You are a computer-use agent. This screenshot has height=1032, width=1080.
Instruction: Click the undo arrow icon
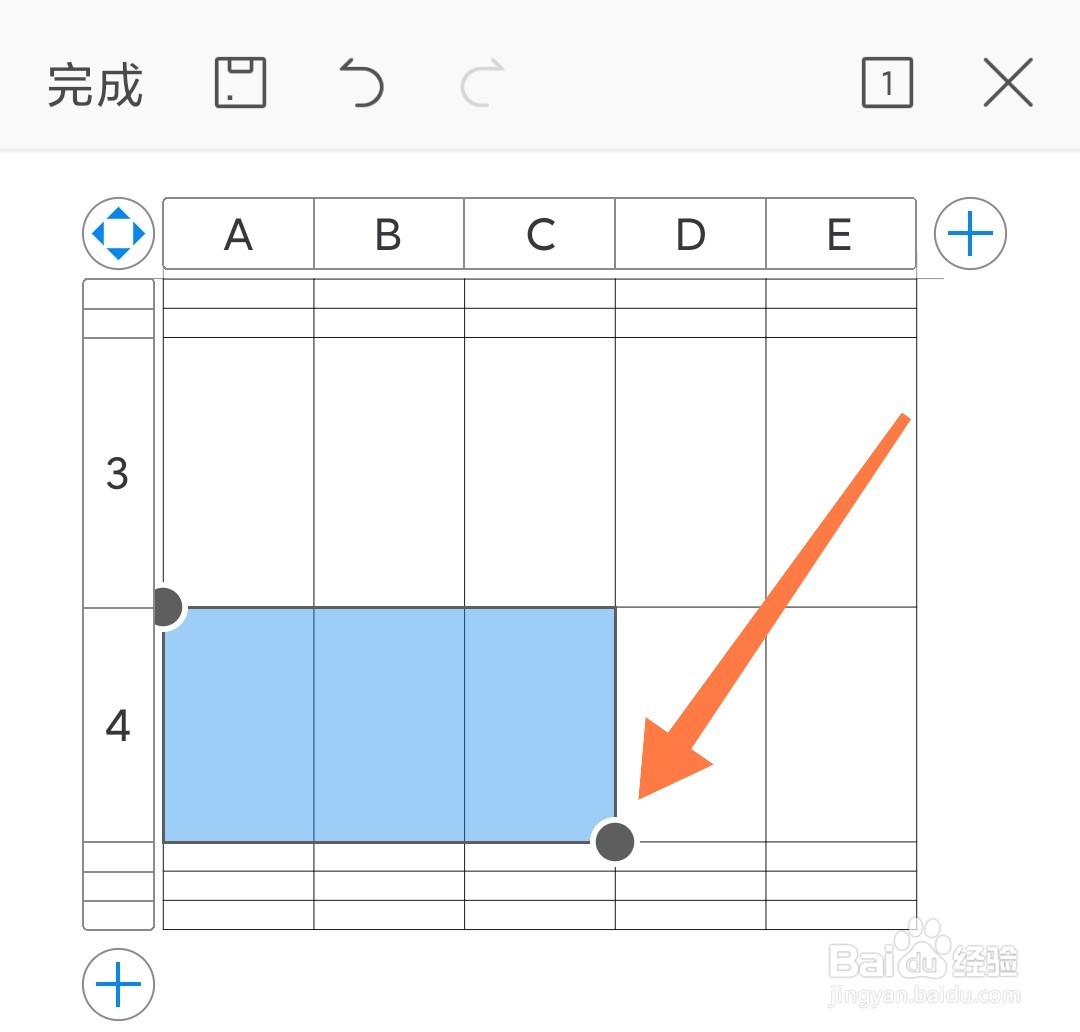click(362, 83)
